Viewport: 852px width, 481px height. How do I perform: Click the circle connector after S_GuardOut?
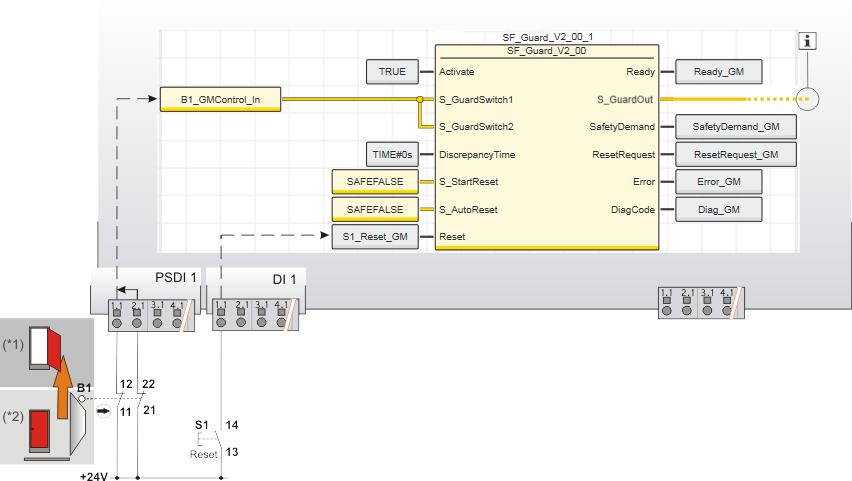[x=808, y=99]
